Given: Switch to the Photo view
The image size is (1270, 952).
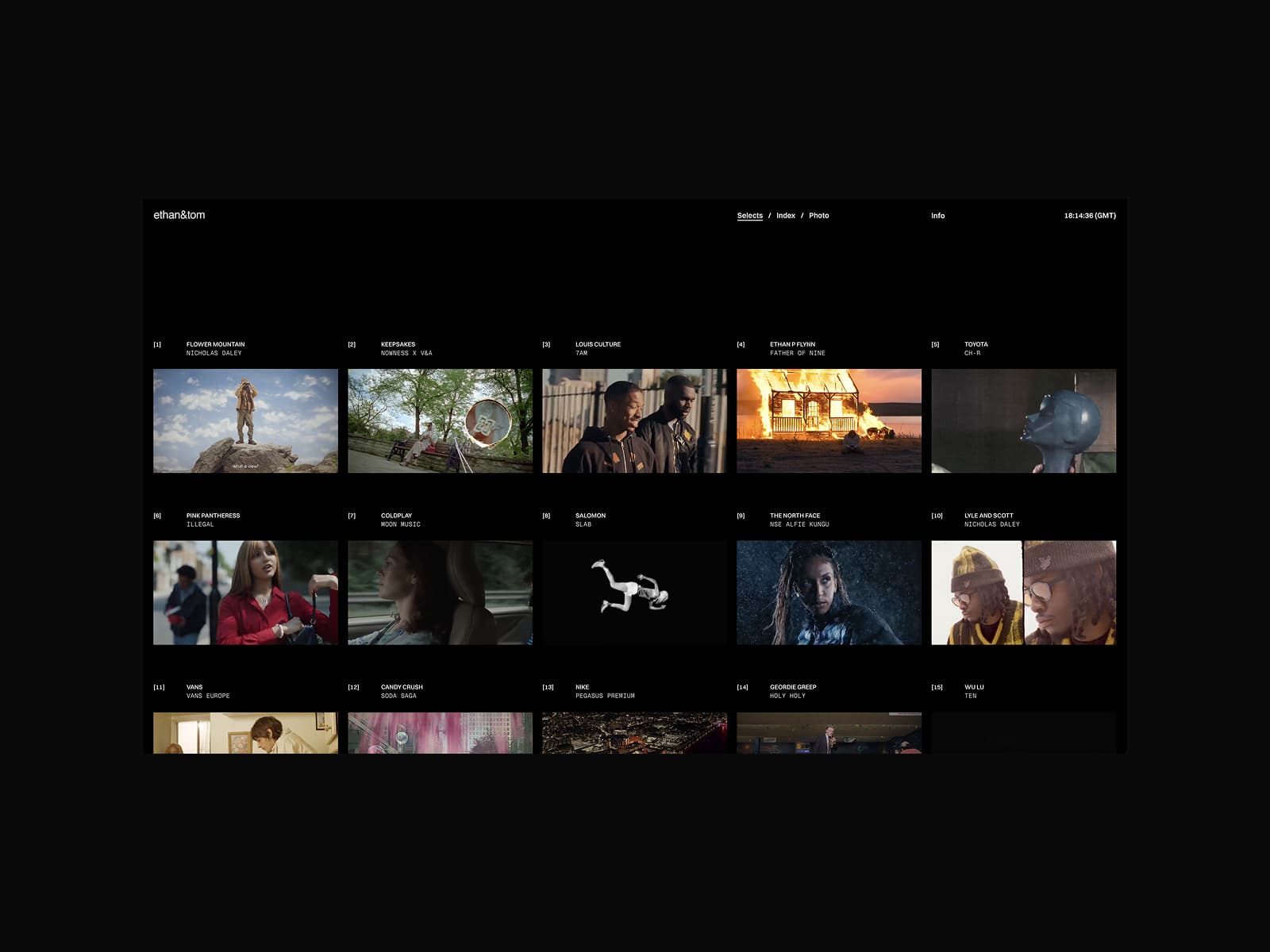Looking at the screenshot, I should [820, 215].
